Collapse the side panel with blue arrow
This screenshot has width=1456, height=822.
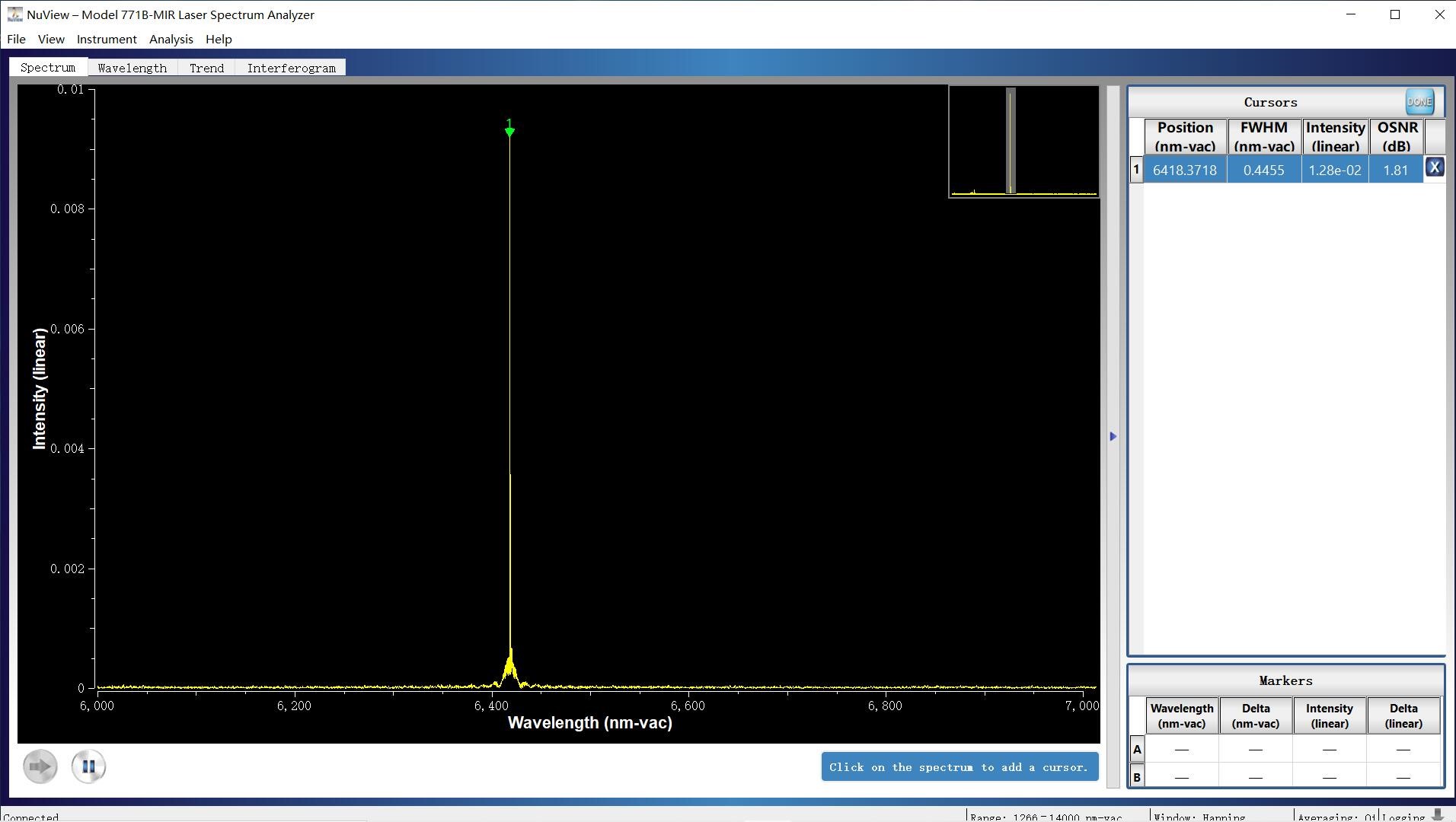[1113, 436]
